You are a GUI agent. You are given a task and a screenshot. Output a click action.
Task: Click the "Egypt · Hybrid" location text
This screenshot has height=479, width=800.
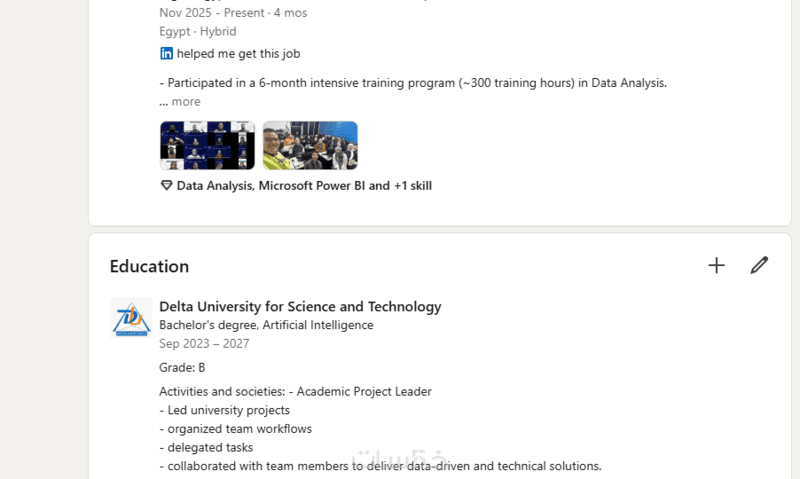(x=198, y=31)
